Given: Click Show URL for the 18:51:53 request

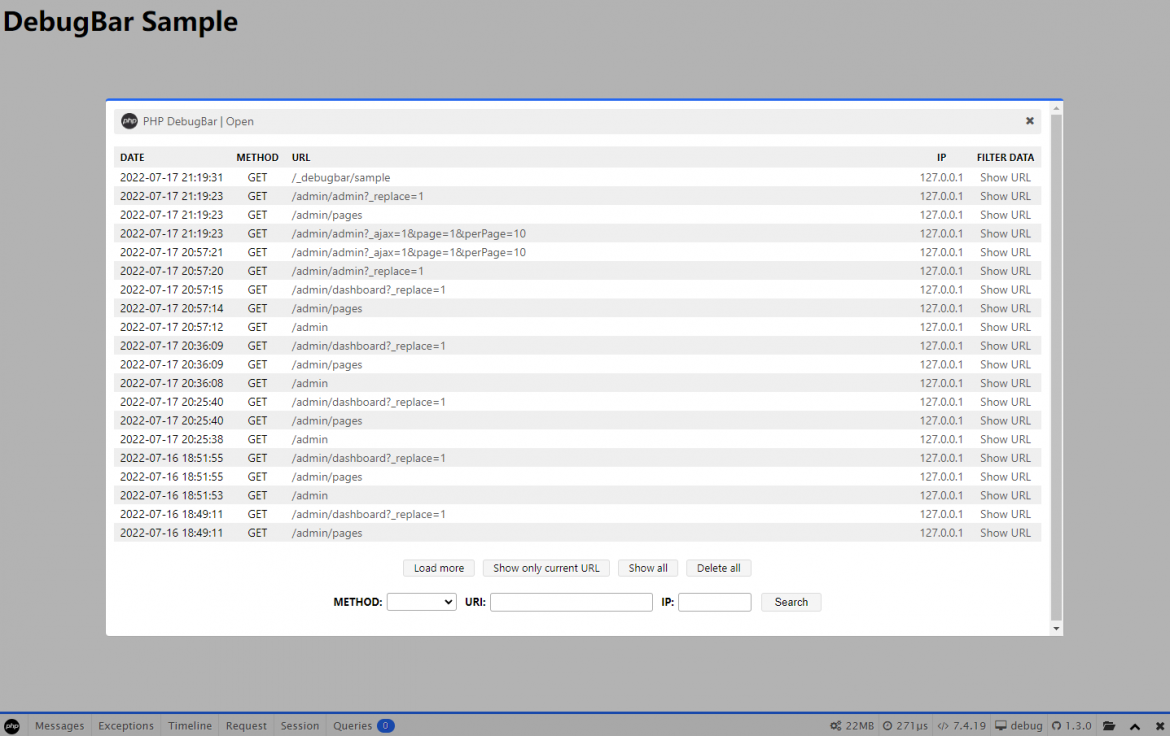Looking at the screenshot, I should click(1005, 495).
